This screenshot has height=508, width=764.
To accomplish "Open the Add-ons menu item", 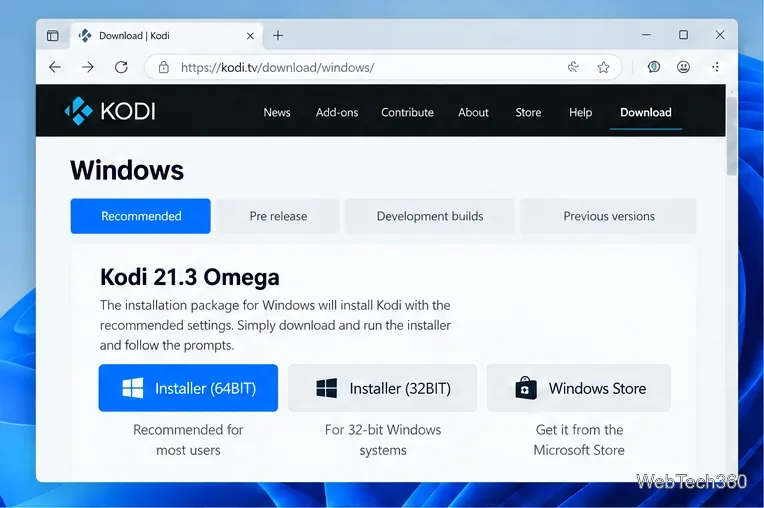I will point(337,113).
